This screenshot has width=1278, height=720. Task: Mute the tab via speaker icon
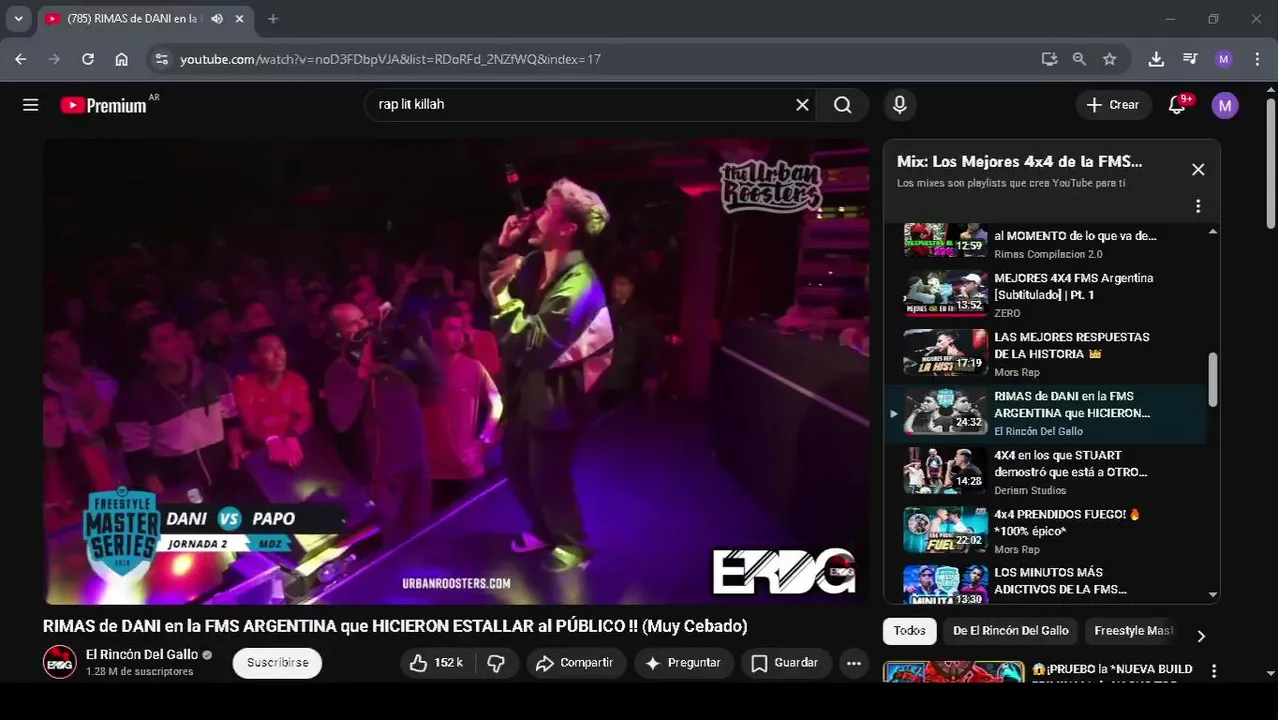pos(217,19)
